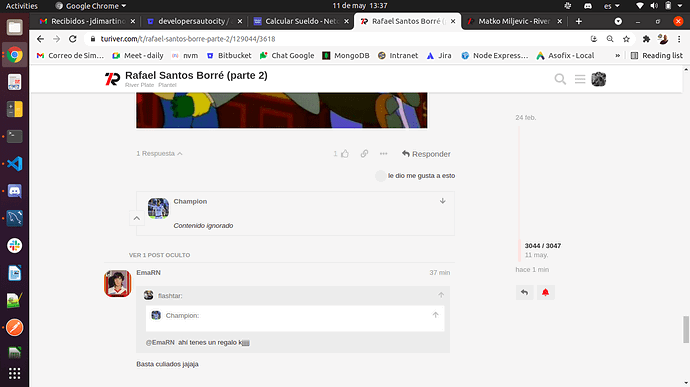Open the forum hamburger menu
This screenshot has width=690, height=387.
(580, 79)
